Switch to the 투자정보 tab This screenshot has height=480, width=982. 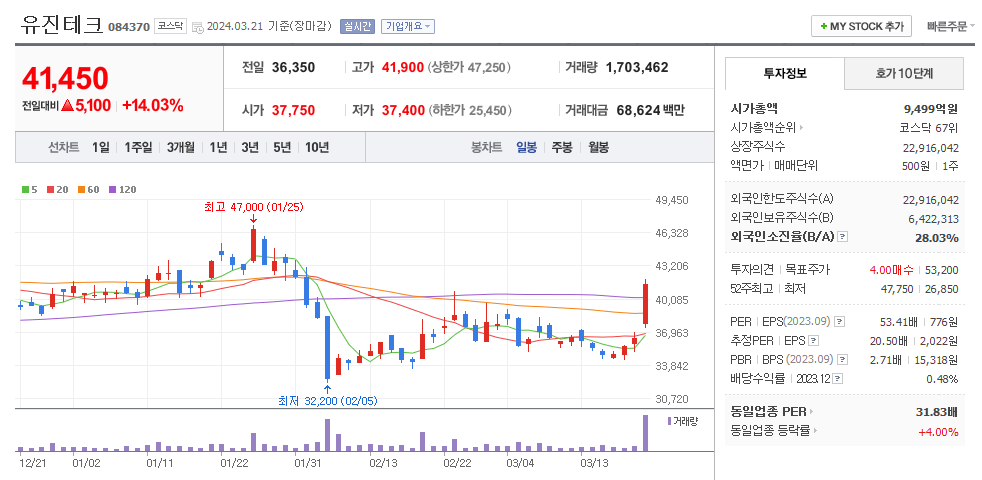coord(785,73)
